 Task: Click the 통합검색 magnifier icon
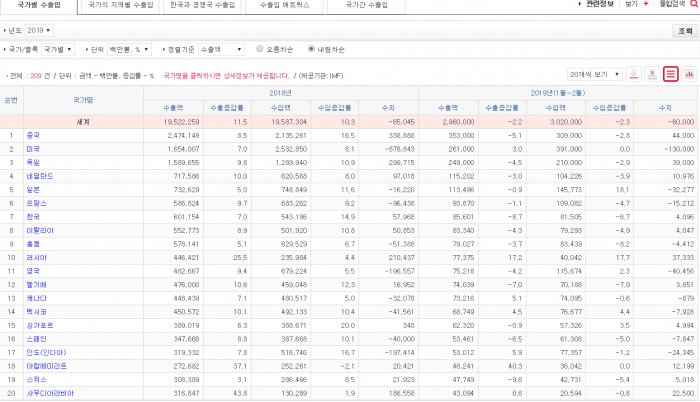691,5
